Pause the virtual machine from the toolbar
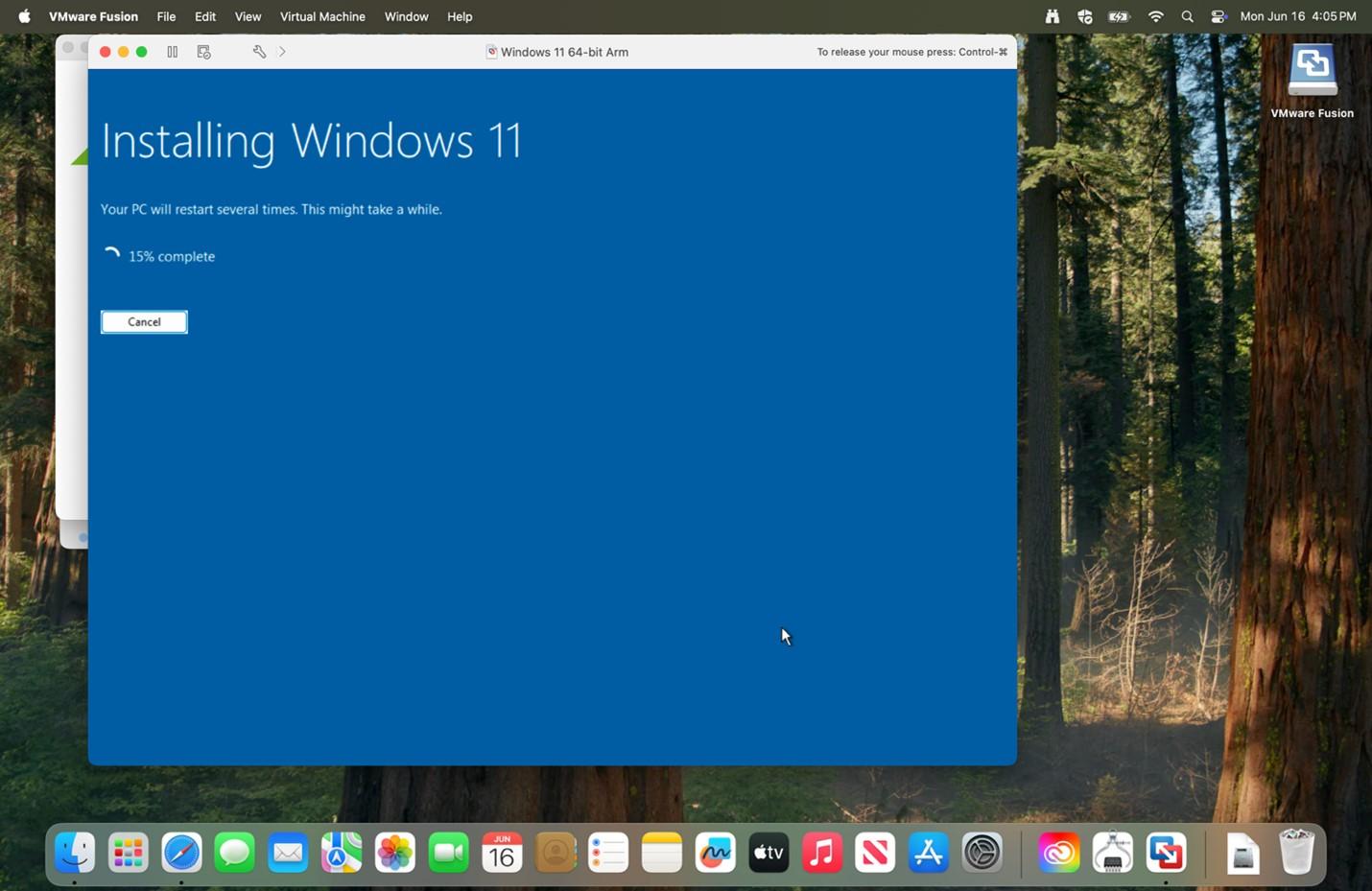Image resolution: width=1372 pixels, height=891 pixels. click(173, 52)
